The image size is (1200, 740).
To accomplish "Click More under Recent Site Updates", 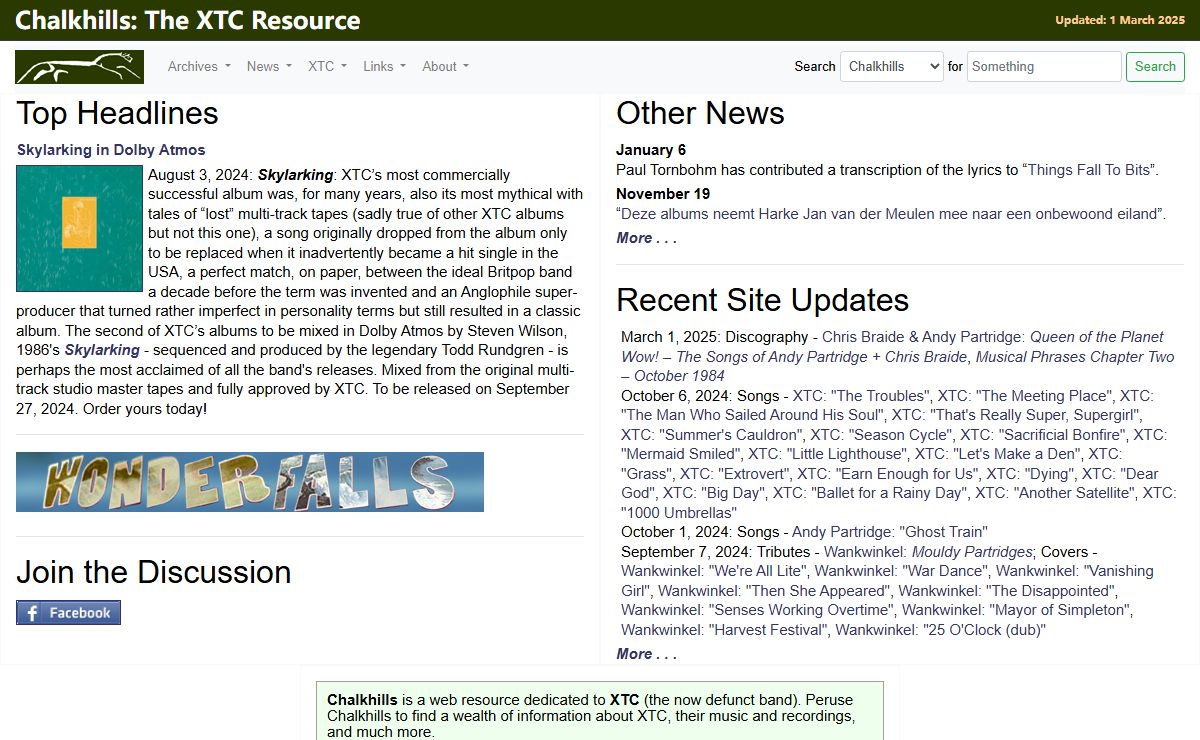I will 646,654.
